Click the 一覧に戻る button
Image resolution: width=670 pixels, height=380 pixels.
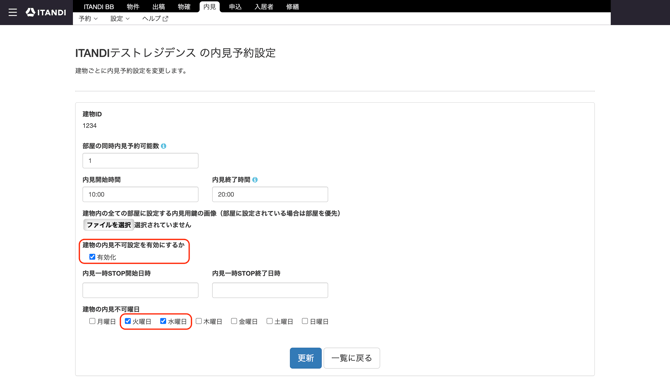click(x=352, y=358)
